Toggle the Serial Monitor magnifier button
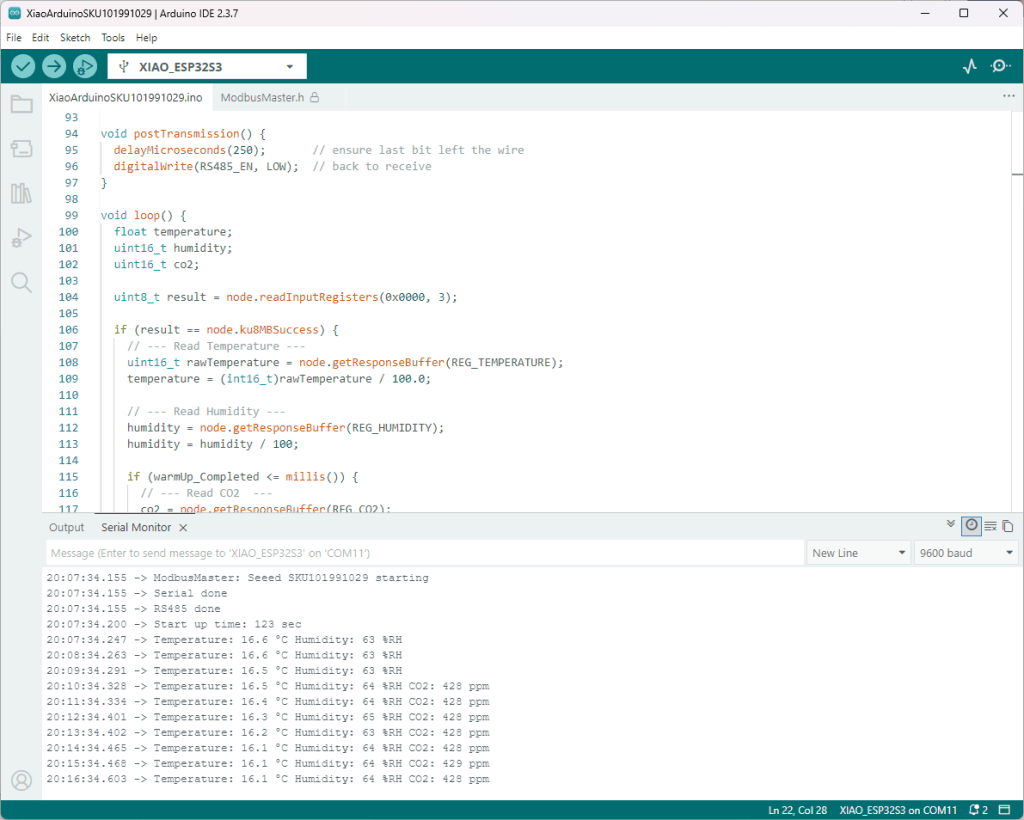1024x820 pixels. [x=1000, y=66]
